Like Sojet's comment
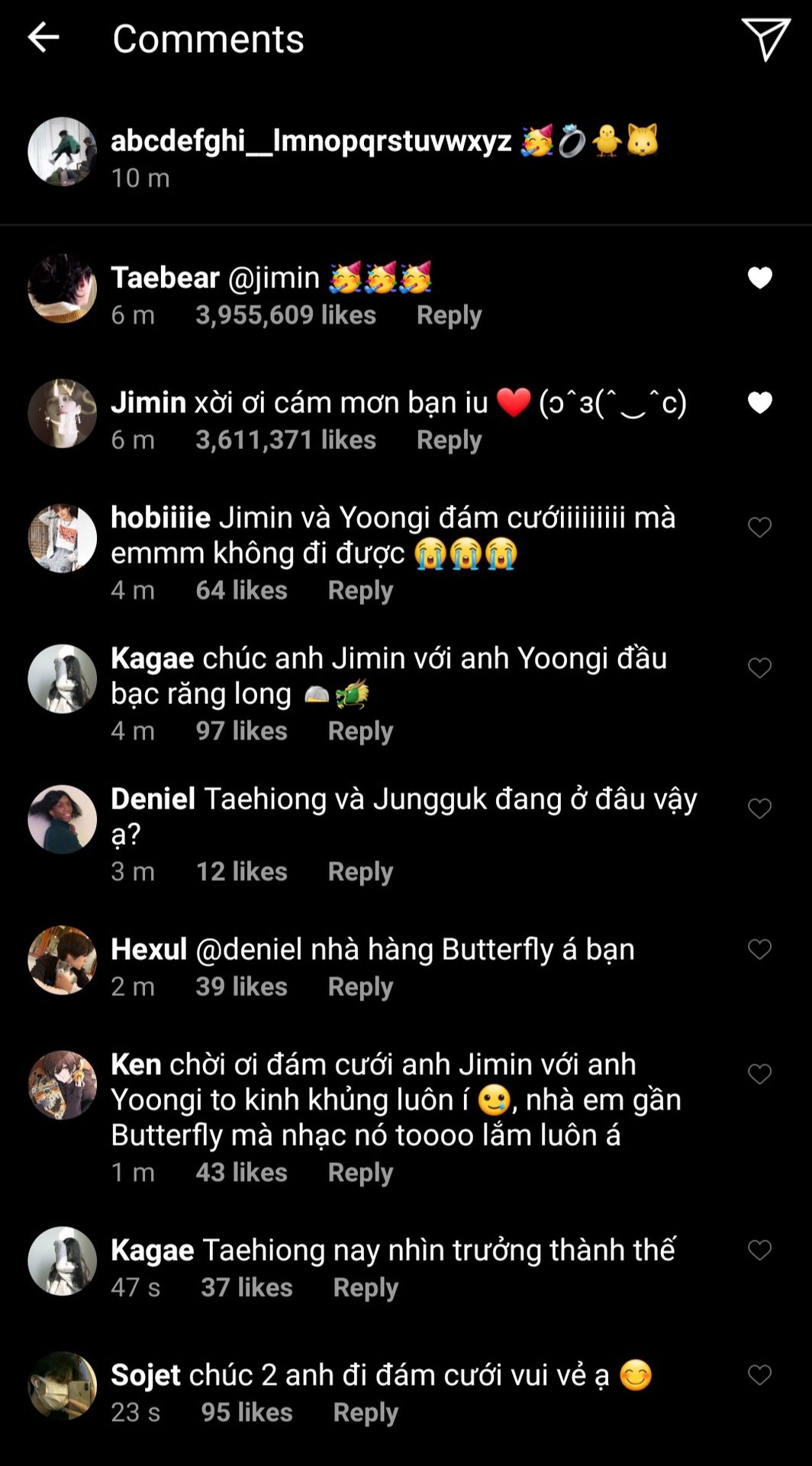 (759, 1375)
